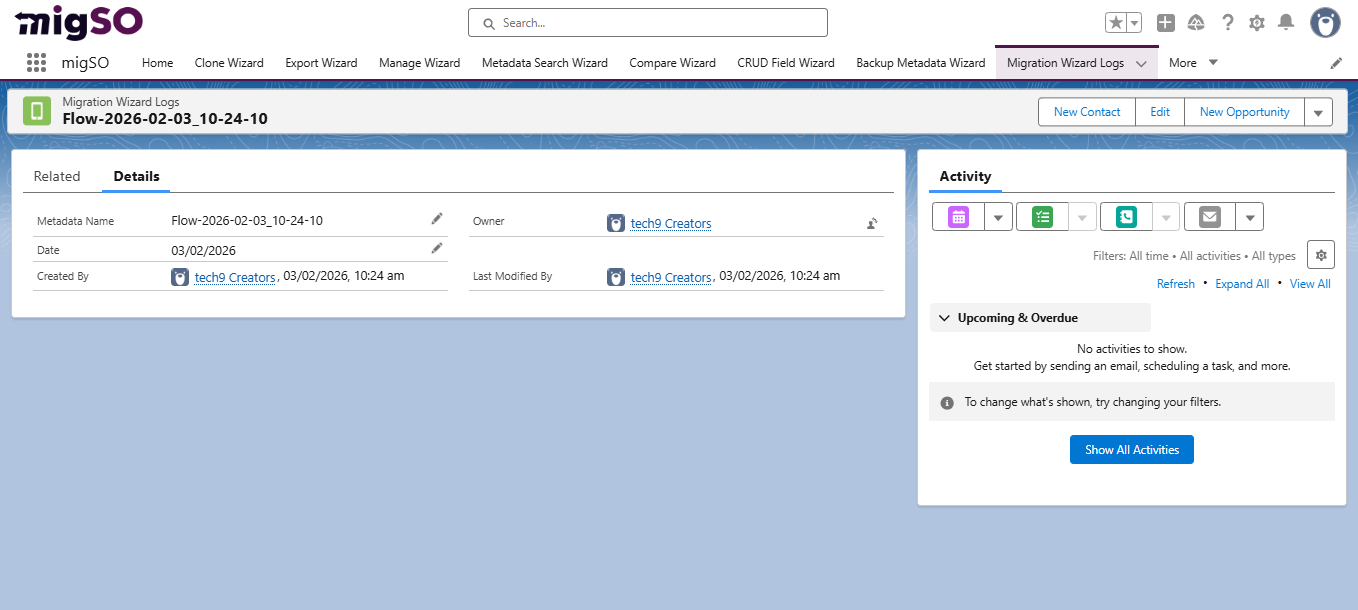1358x610 pixels.
Task: Open the dropdown next to New Event
Action: coord(999,217)
